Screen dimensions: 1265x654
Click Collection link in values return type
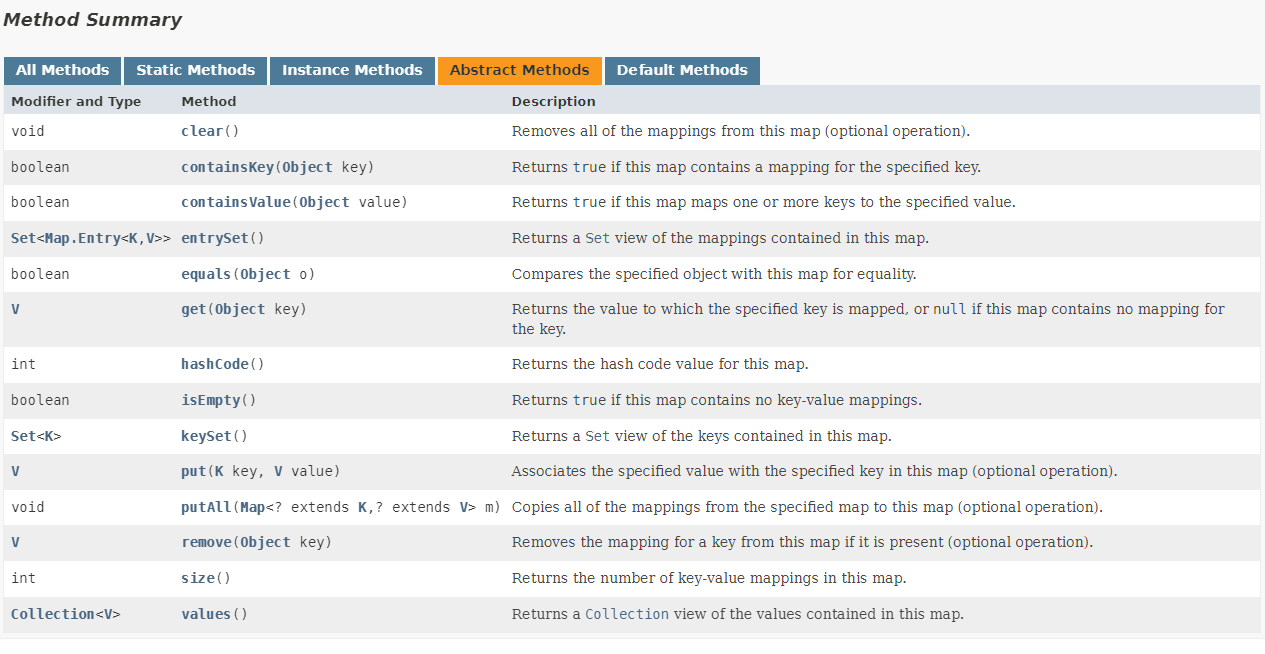53,614
